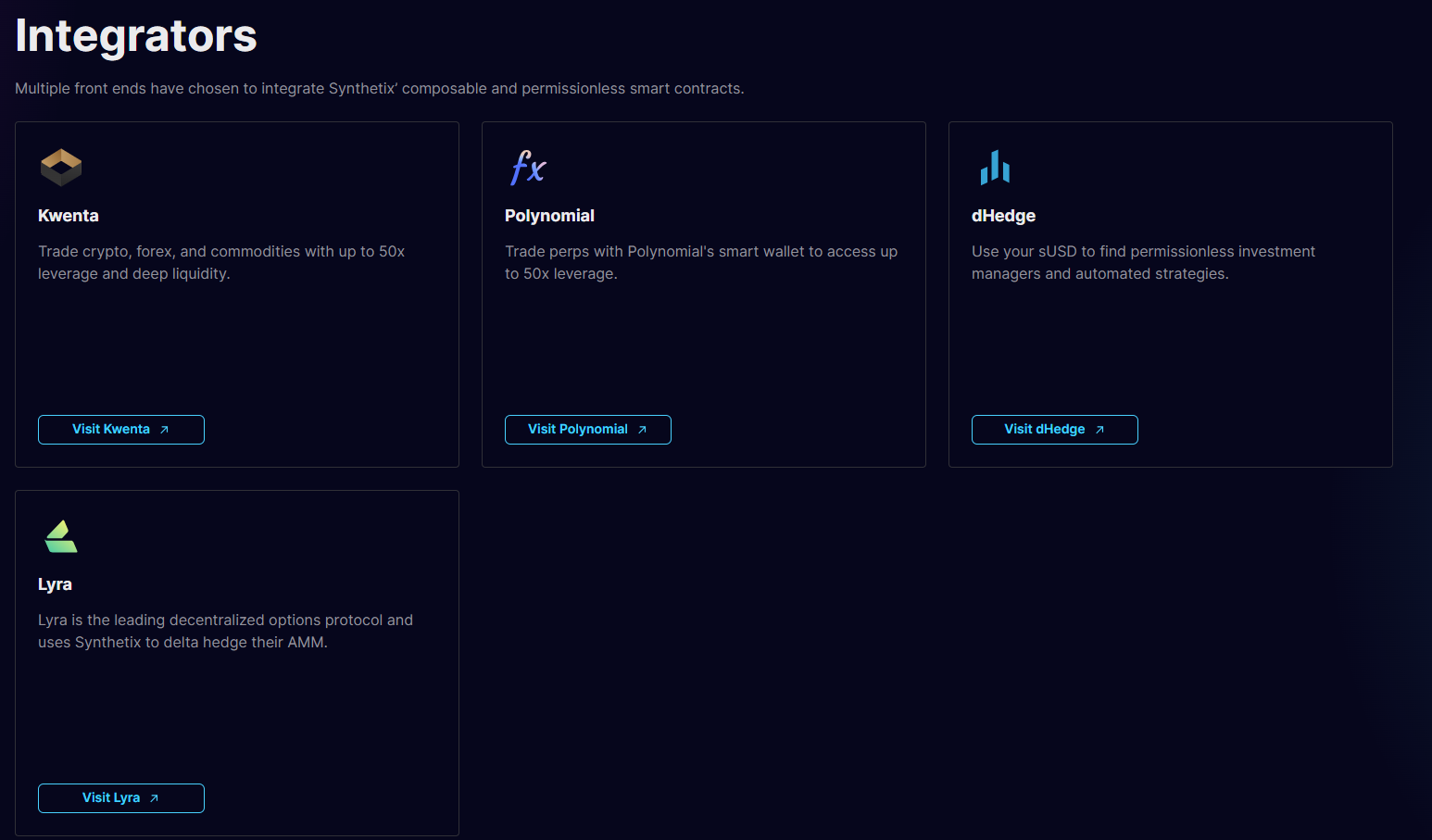
Task: Click the Integrators page heading
Action: coord(136,37)
